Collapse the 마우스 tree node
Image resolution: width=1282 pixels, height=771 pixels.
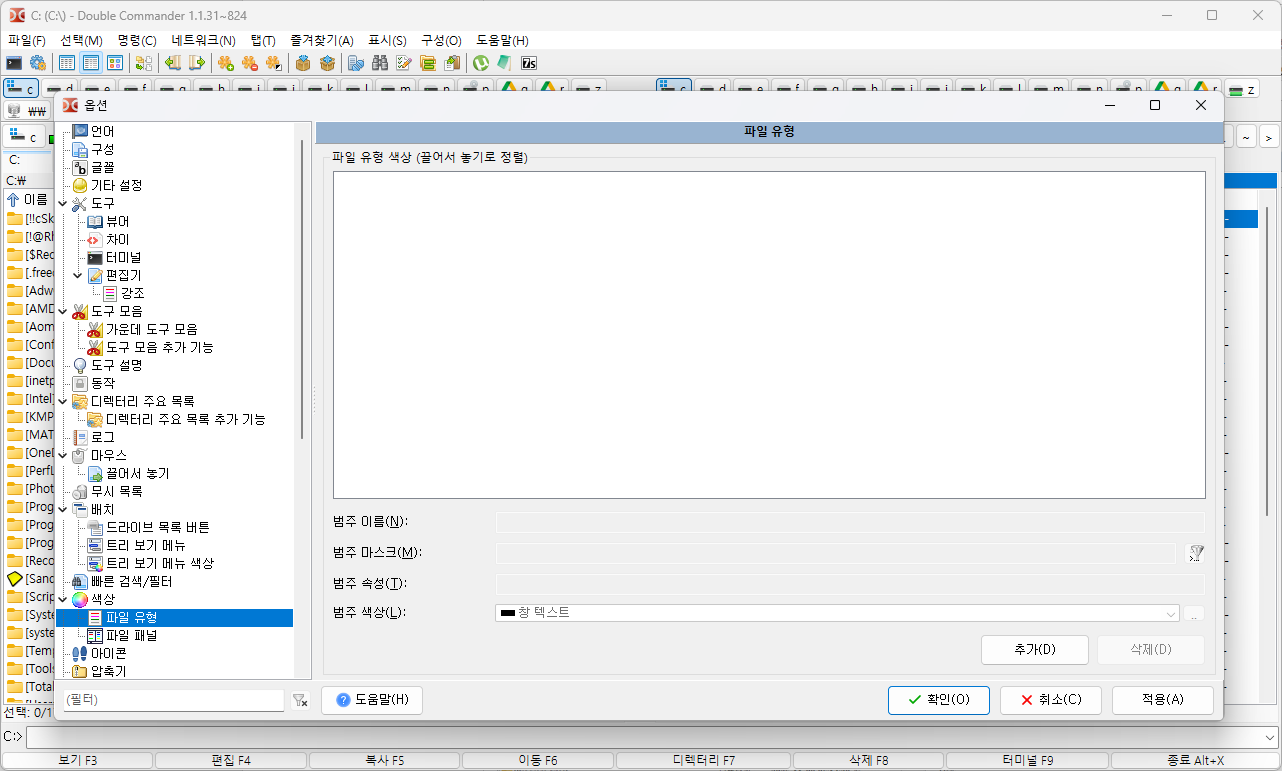click(63, 455)
